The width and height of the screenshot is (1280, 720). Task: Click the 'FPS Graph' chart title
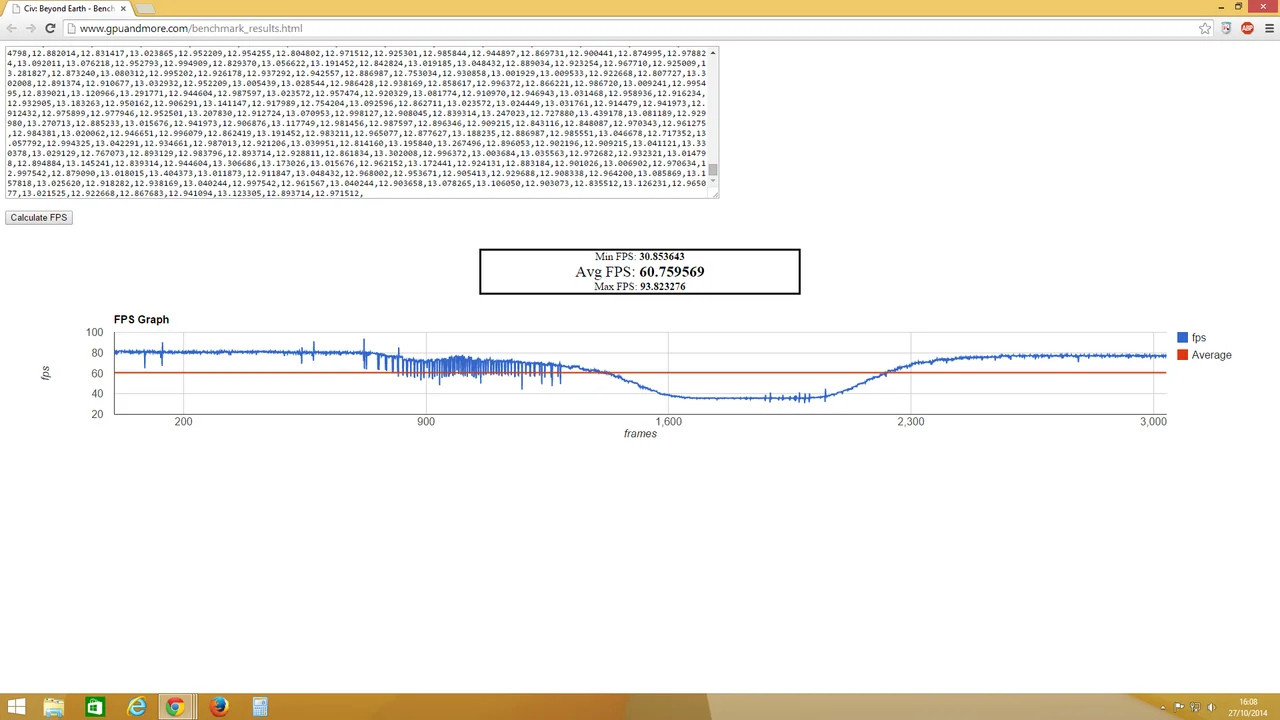pos(141,319)
